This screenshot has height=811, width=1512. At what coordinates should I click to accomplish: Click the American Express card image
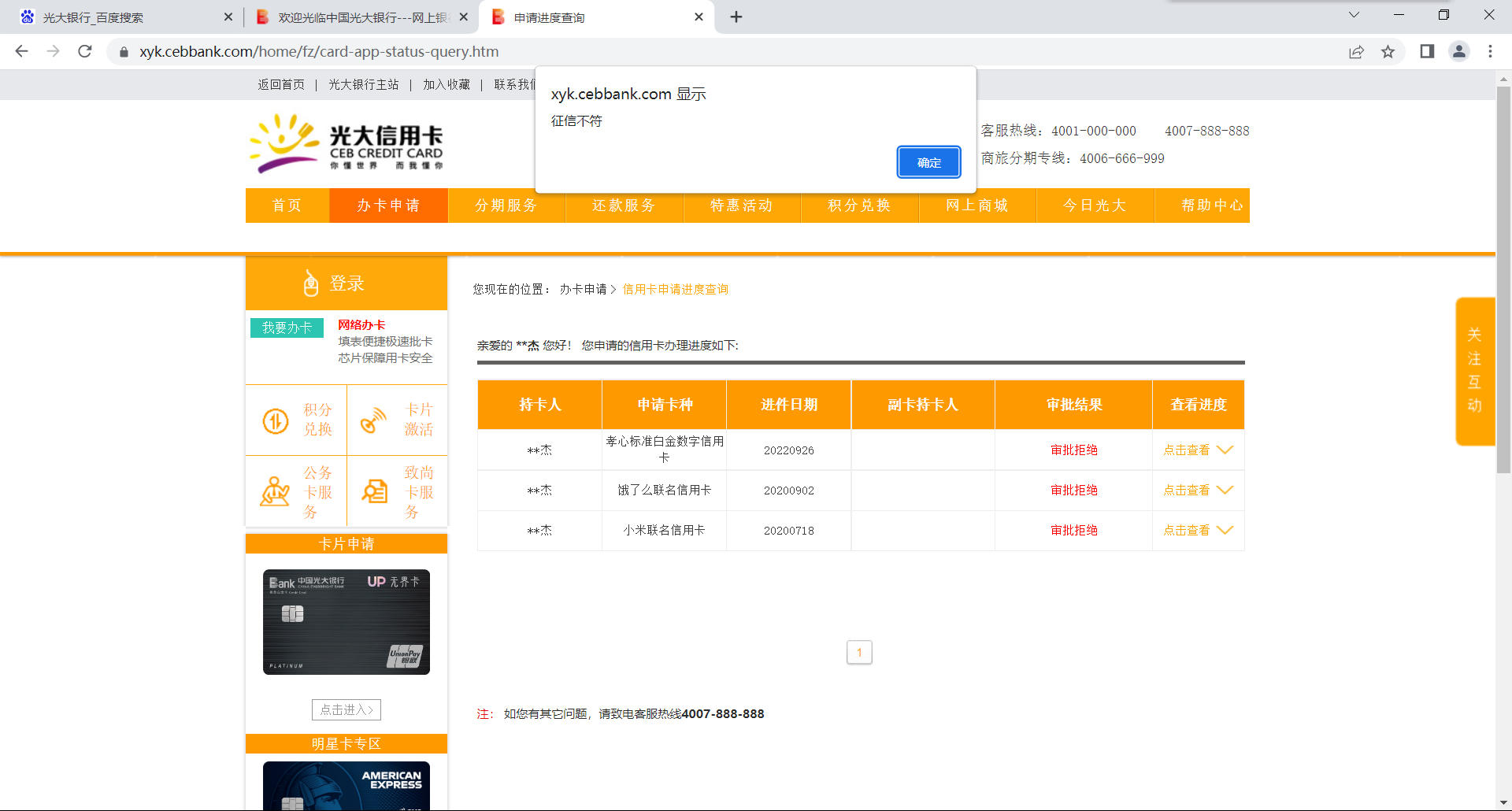(x=346, y=786)
